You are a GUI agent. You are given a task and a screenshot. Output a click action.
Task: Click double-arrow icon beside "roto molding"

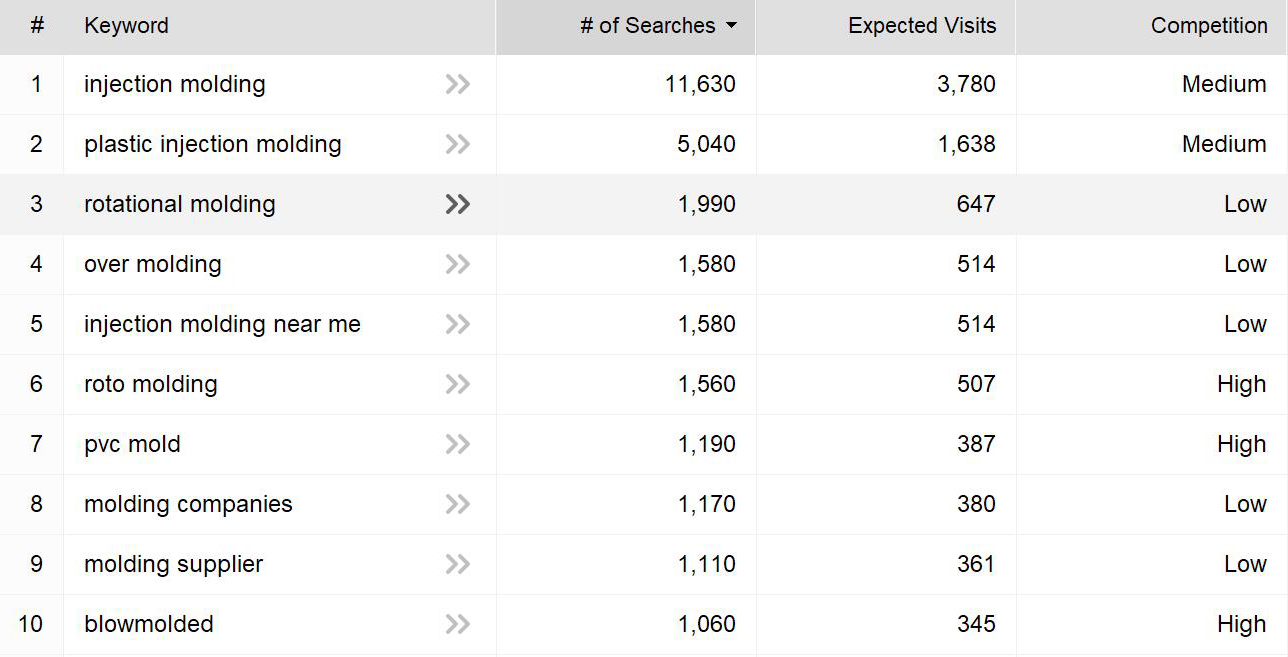(x=458, y=385)
